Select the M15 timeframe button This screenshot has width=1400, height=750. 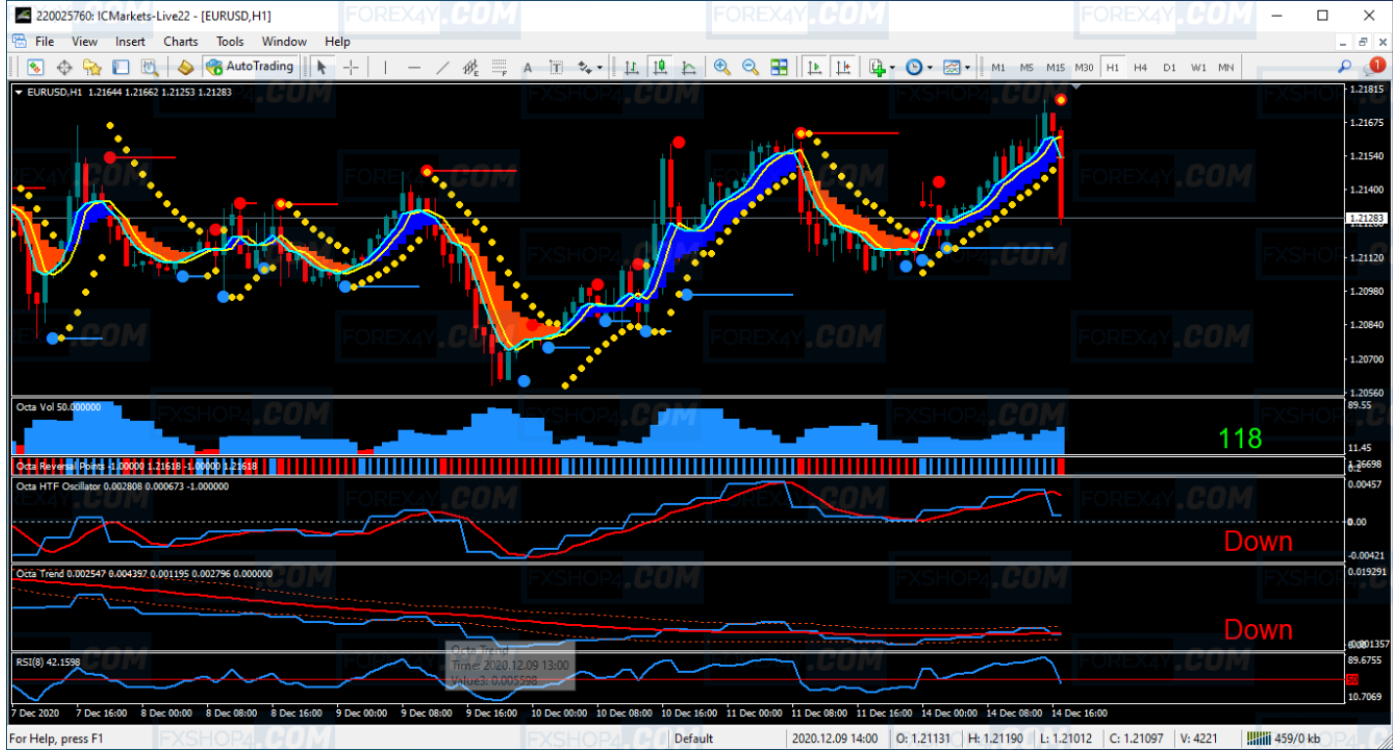[1056, 68]
